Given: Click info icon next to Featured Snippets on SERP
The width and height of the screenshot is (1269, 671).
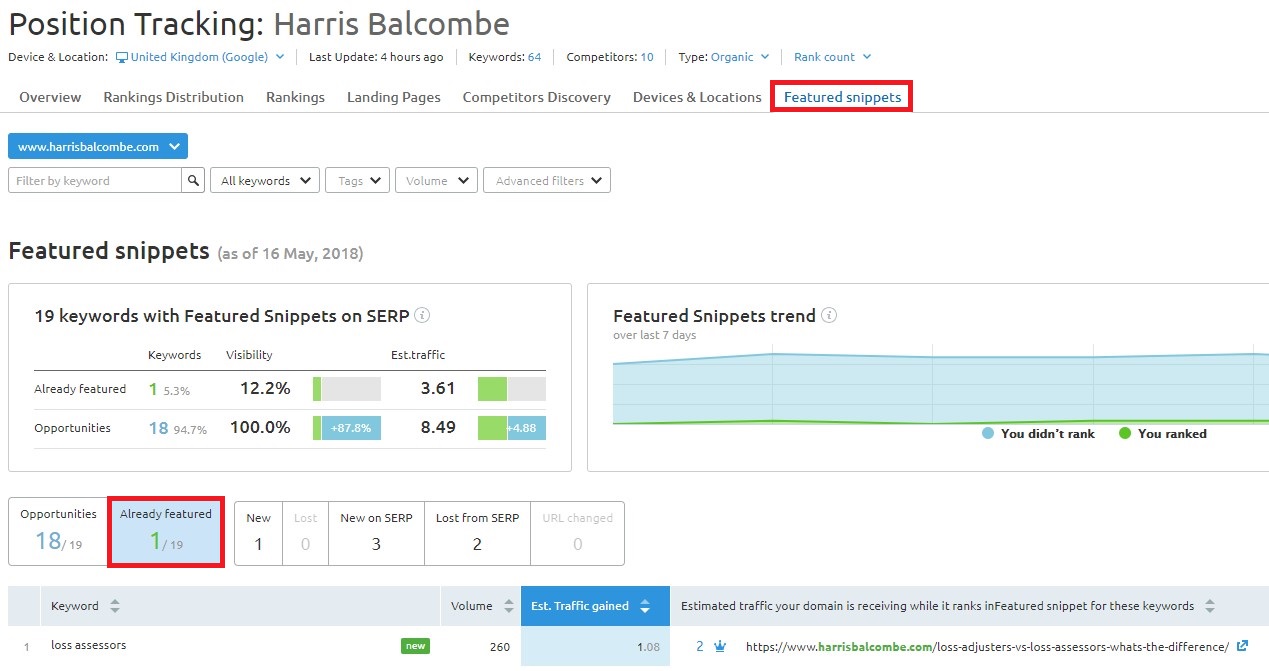Looking at the screenshot, I should [422, 316].
